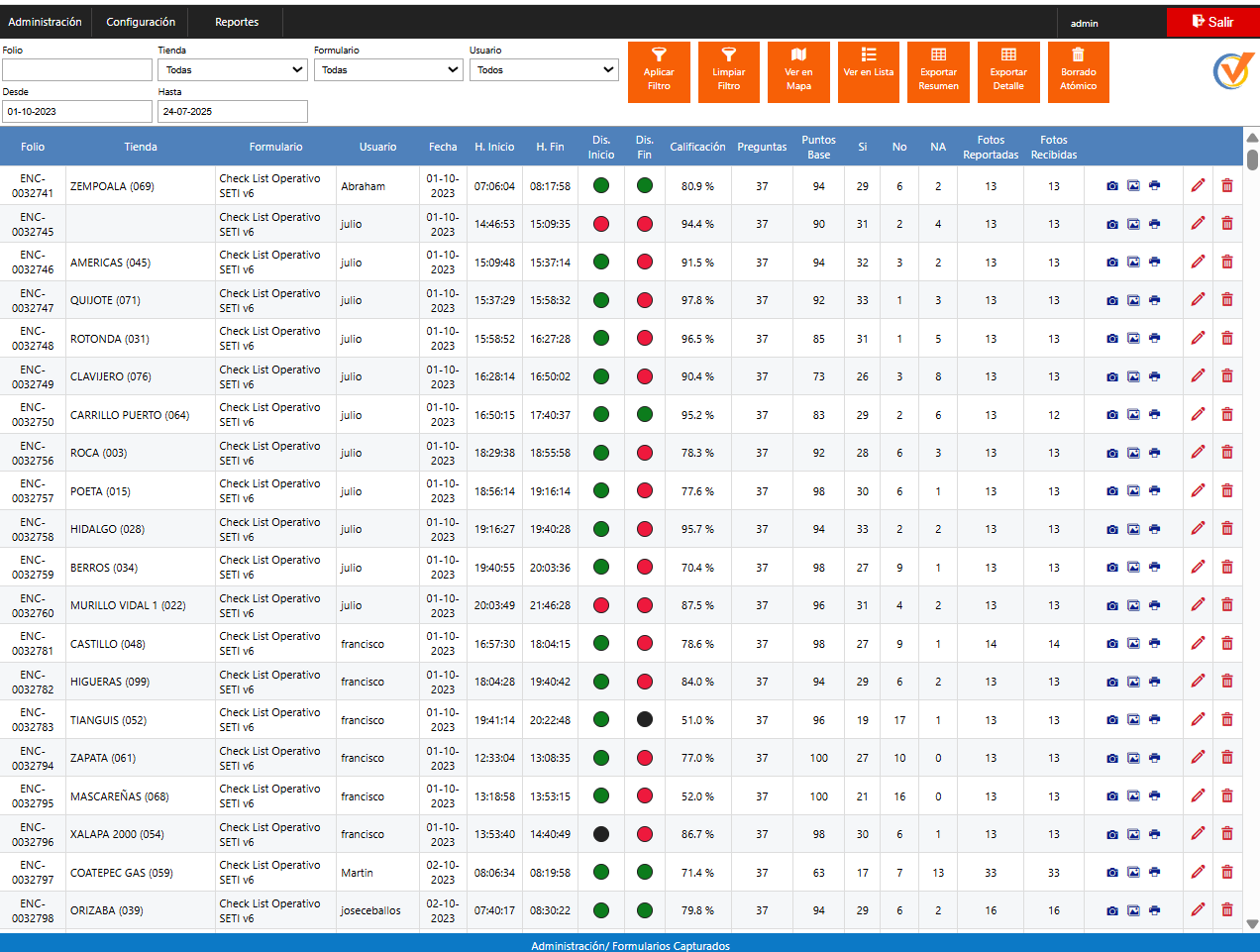Click the trash icon in the HIDALGO (028) row
The image size is (1260, 952).
[1227, 529]
